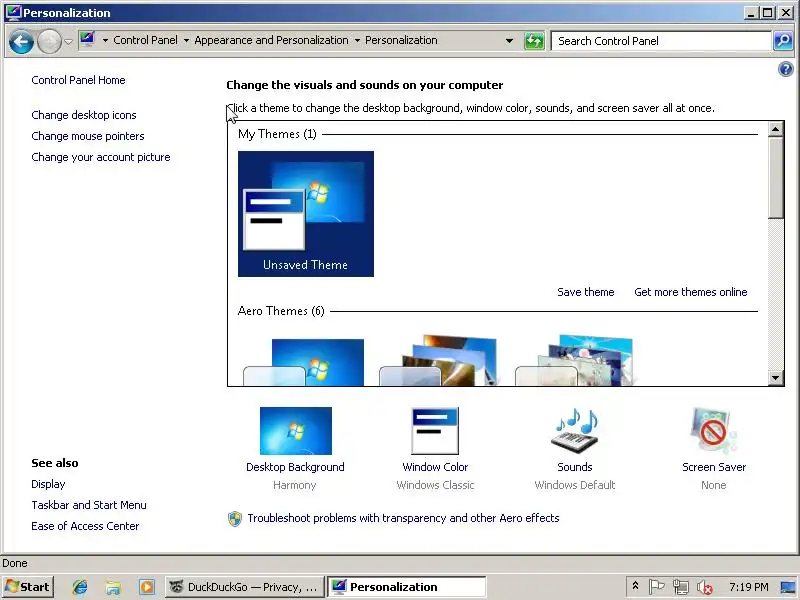
Task: Click the 7:19 PM clock
Action: (x=748, y=587)
